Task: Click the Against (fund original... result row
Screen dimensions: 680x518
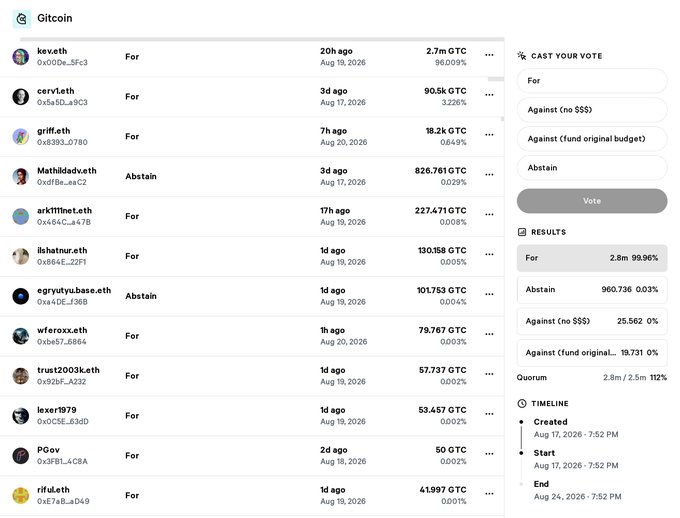Action: 592,353
